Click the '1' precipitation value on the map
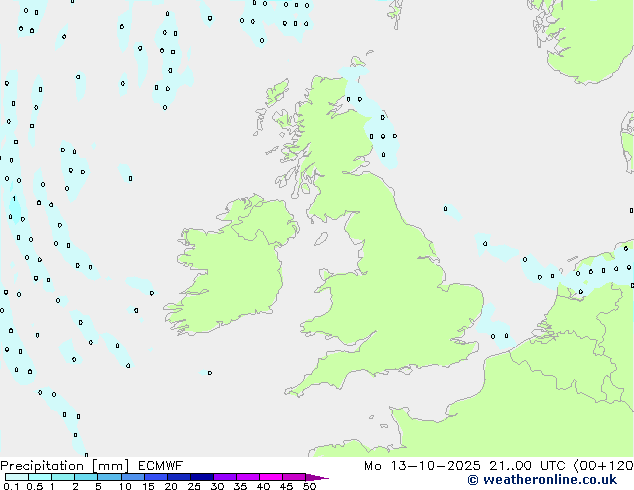The image size is (634, 490). click(14, 199)
